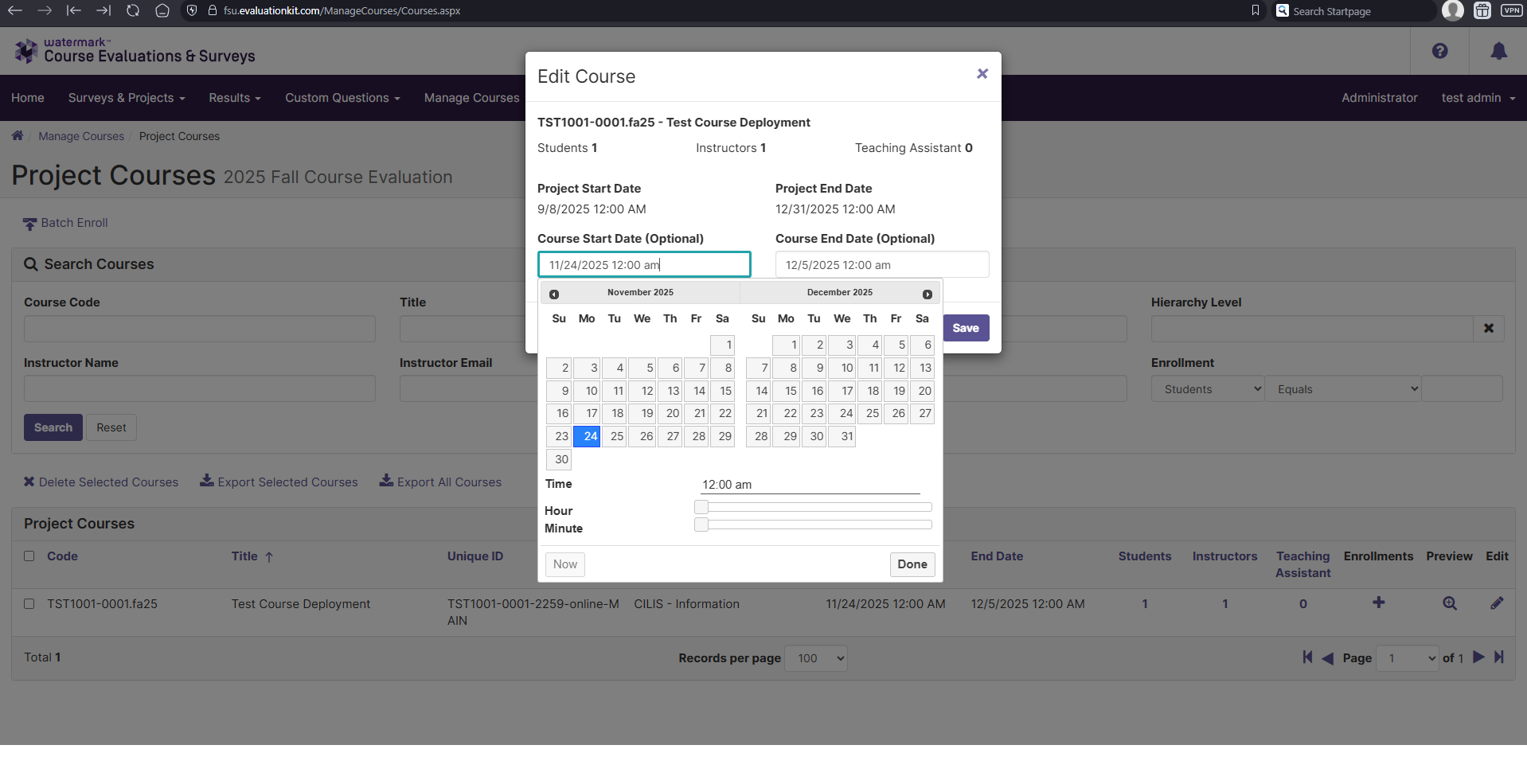Sort the table by Code column
This screenshot has height=784, width=1527.
[62, 556]
